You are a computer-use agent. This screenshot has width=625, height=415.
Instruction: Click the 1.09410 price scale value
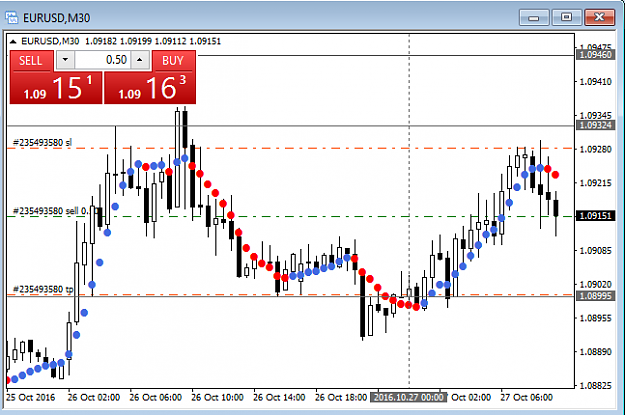click(x=596, y=82)
